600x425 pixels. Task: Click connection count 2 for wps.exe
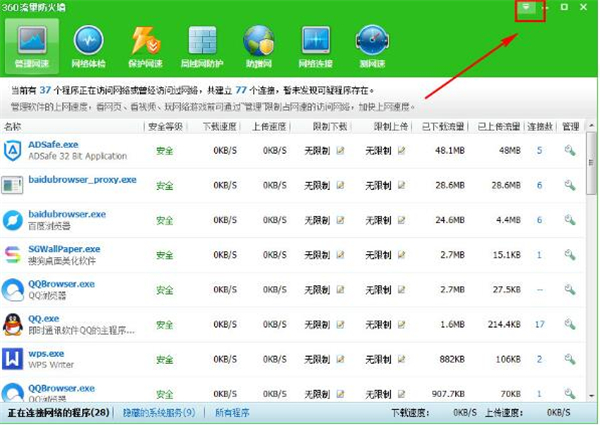pos(539,359)
